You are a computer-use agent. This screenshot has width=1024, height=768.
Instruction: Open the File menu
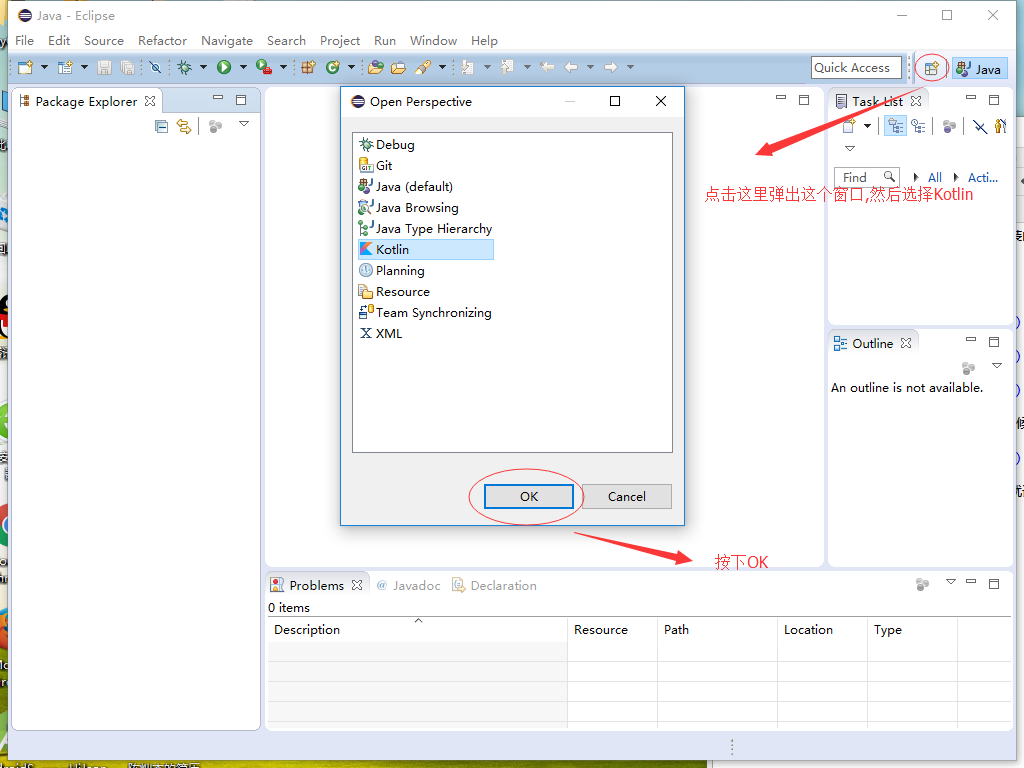pos(25,40)
